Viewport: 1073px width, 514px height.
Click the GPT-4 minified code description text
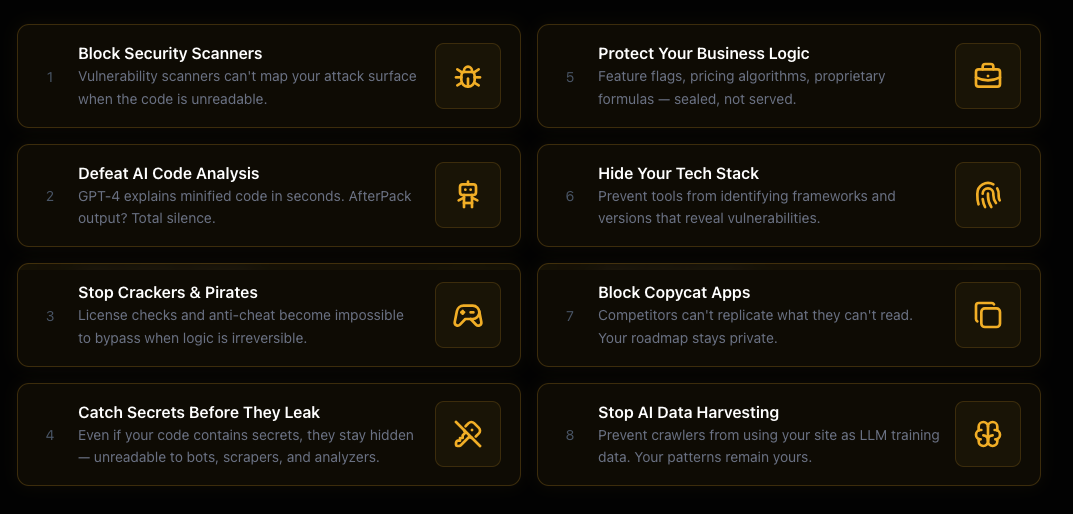click(244, 207)
